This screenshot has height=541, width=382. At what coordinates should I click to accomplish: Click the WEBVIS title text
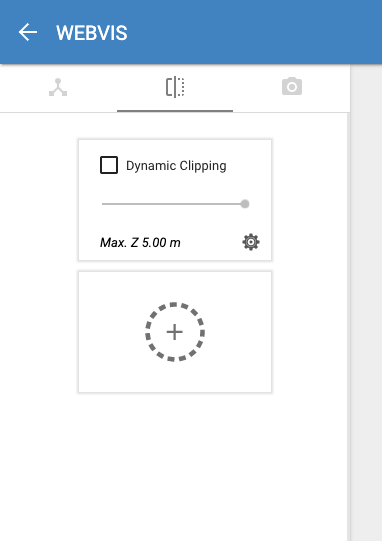point(92,33)
